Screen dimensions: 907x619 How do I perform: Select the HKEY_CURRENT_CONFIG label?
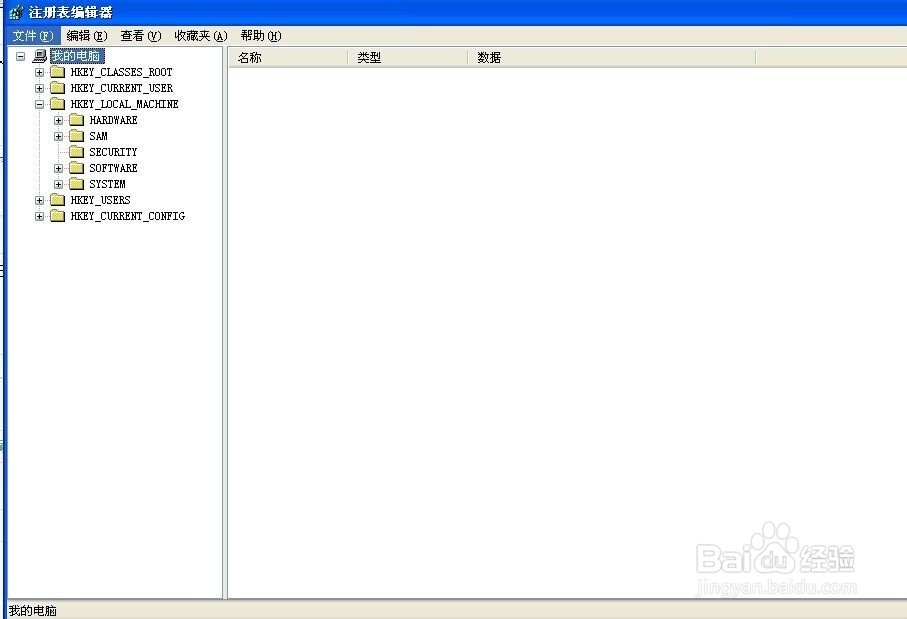tap(128, 216)
